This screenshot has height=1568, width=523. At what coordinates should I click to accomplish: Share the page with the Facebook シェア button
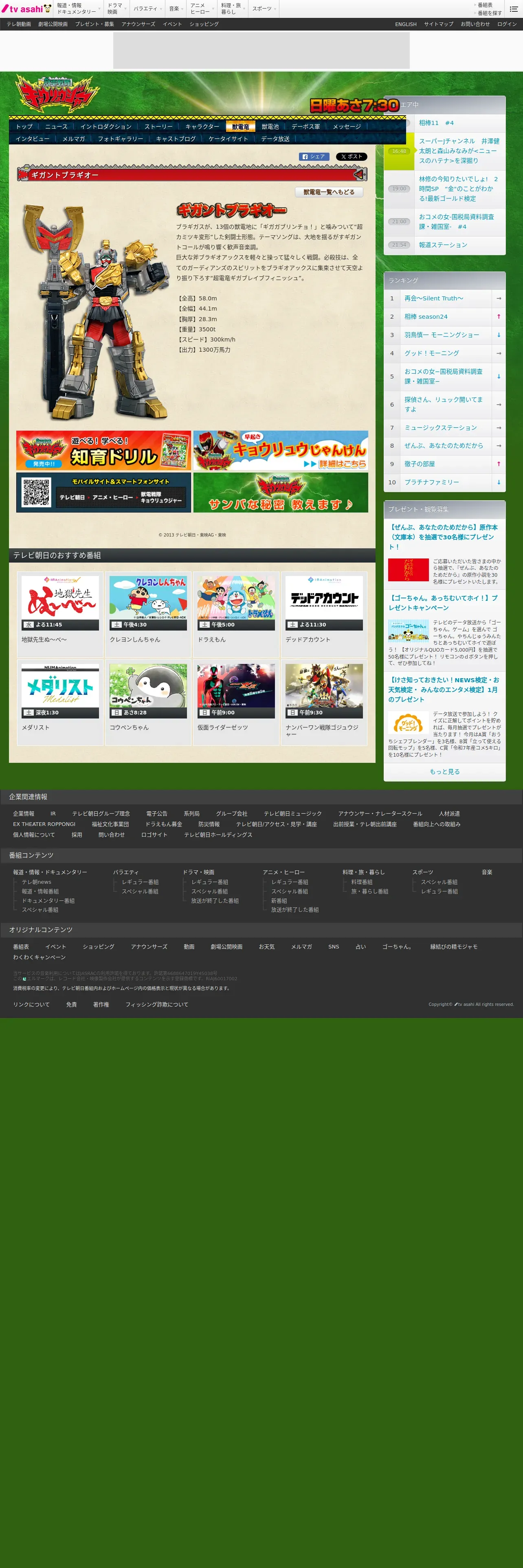[x=314, y=156]
